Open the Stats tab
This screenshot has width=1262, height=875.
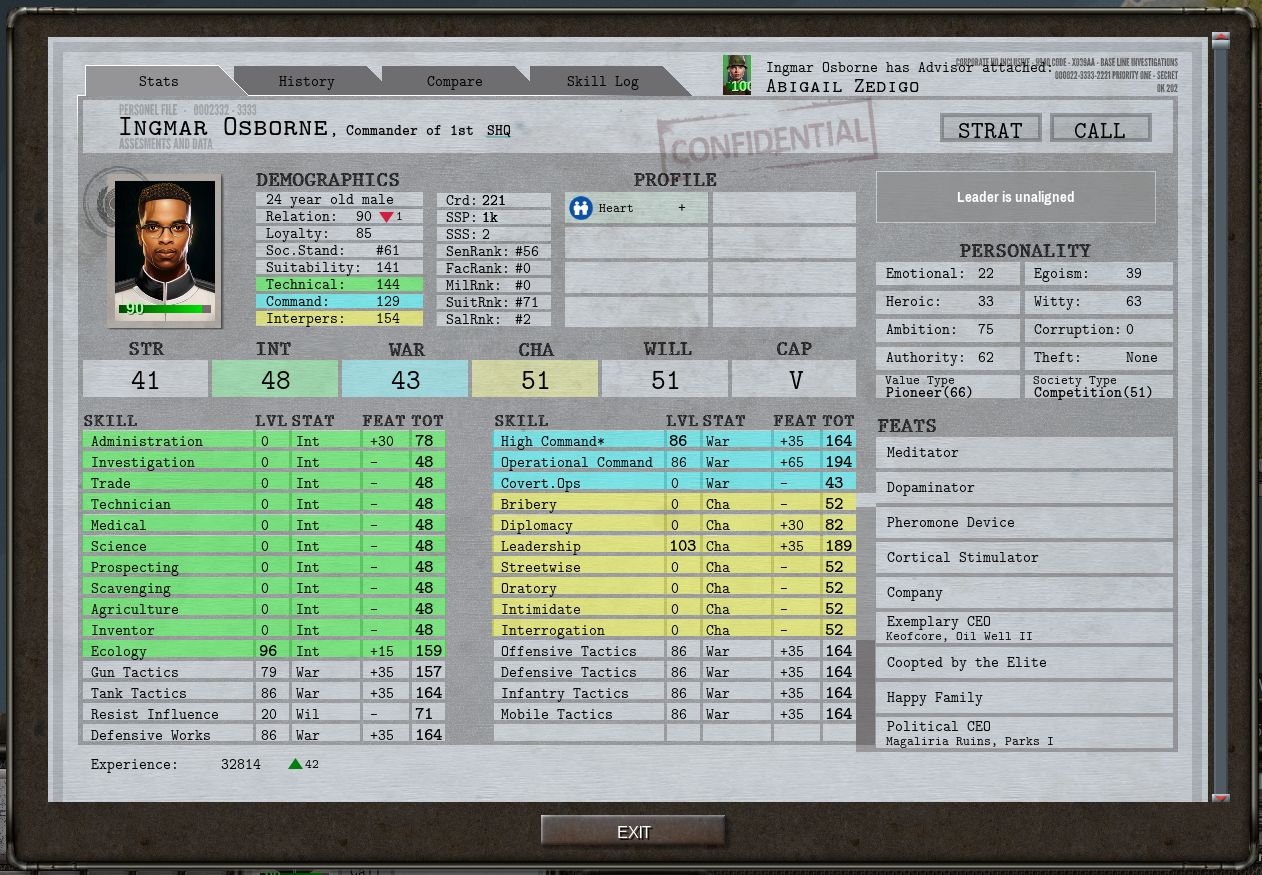(x=159, y=81)
